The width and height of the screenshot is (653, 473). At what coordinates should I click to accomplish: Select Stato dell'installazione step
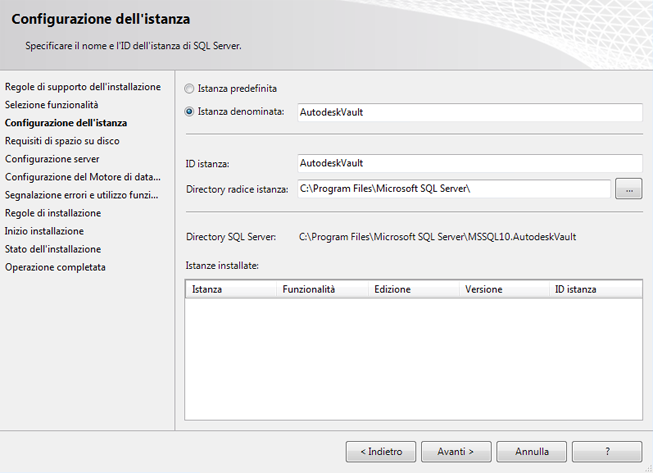(x=53, y=249)
